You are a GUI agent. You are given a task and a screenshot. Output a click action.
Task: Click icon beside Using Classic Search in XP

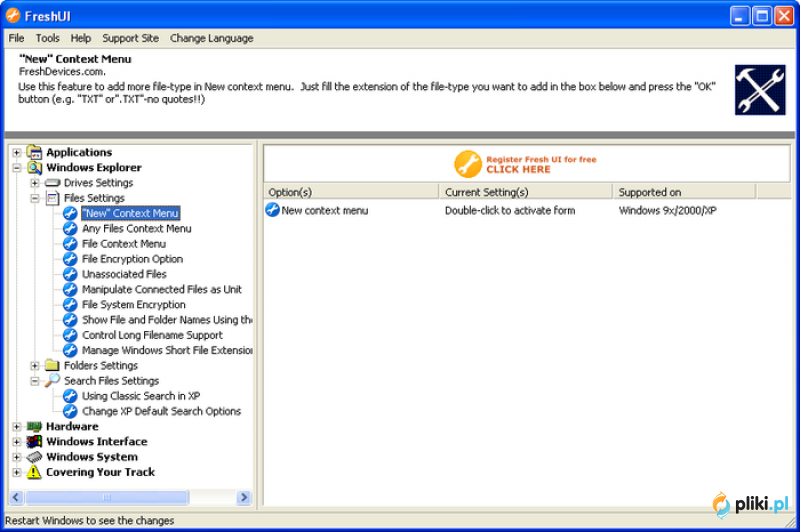(70, 396)
